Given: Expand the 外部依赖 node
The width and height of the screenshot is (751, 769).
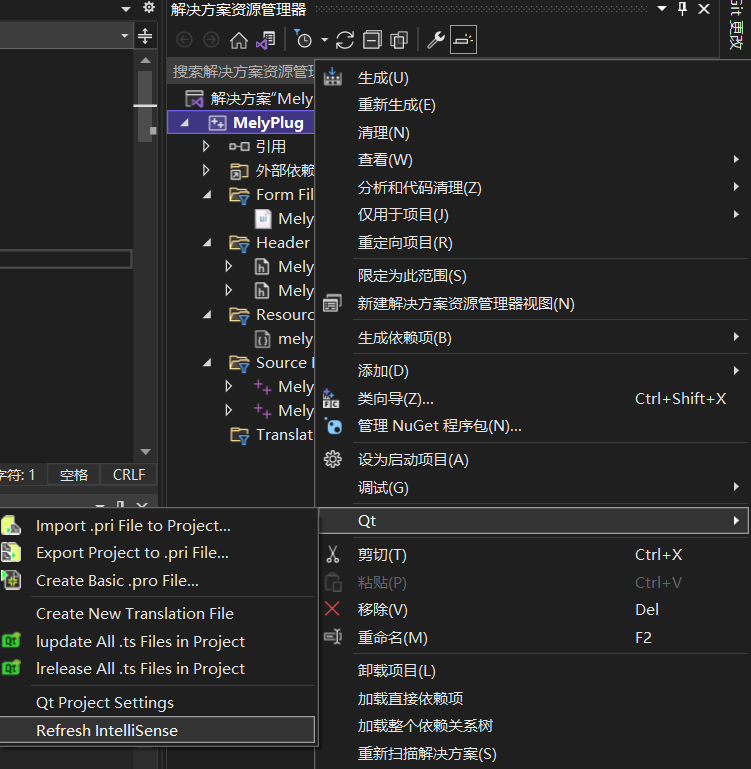Looking at the screenshot, I should click(206, 170).
